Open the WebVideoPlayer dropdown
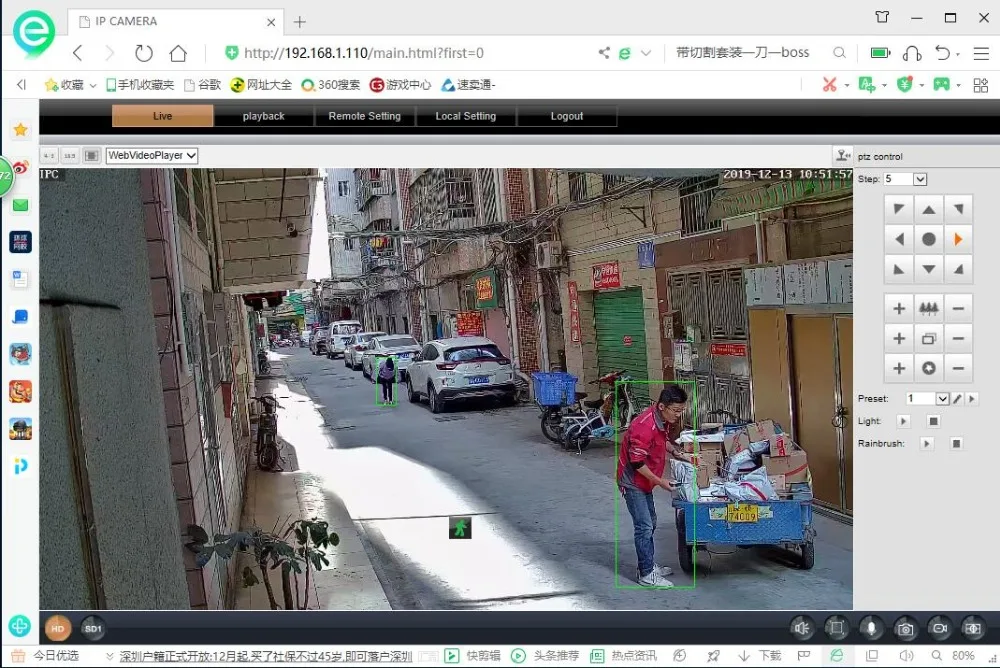 [152, 155]
